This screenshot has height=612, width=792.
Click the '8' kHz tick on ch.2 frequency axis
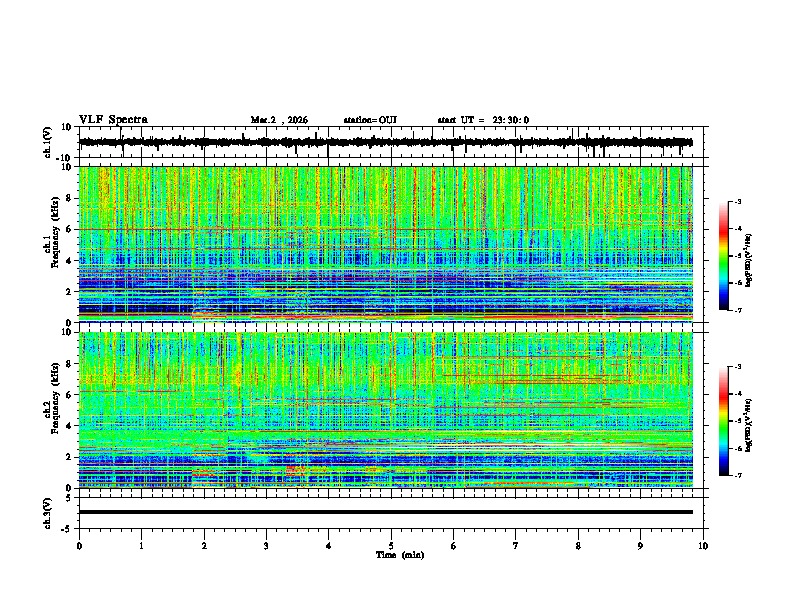coord(69,364)
